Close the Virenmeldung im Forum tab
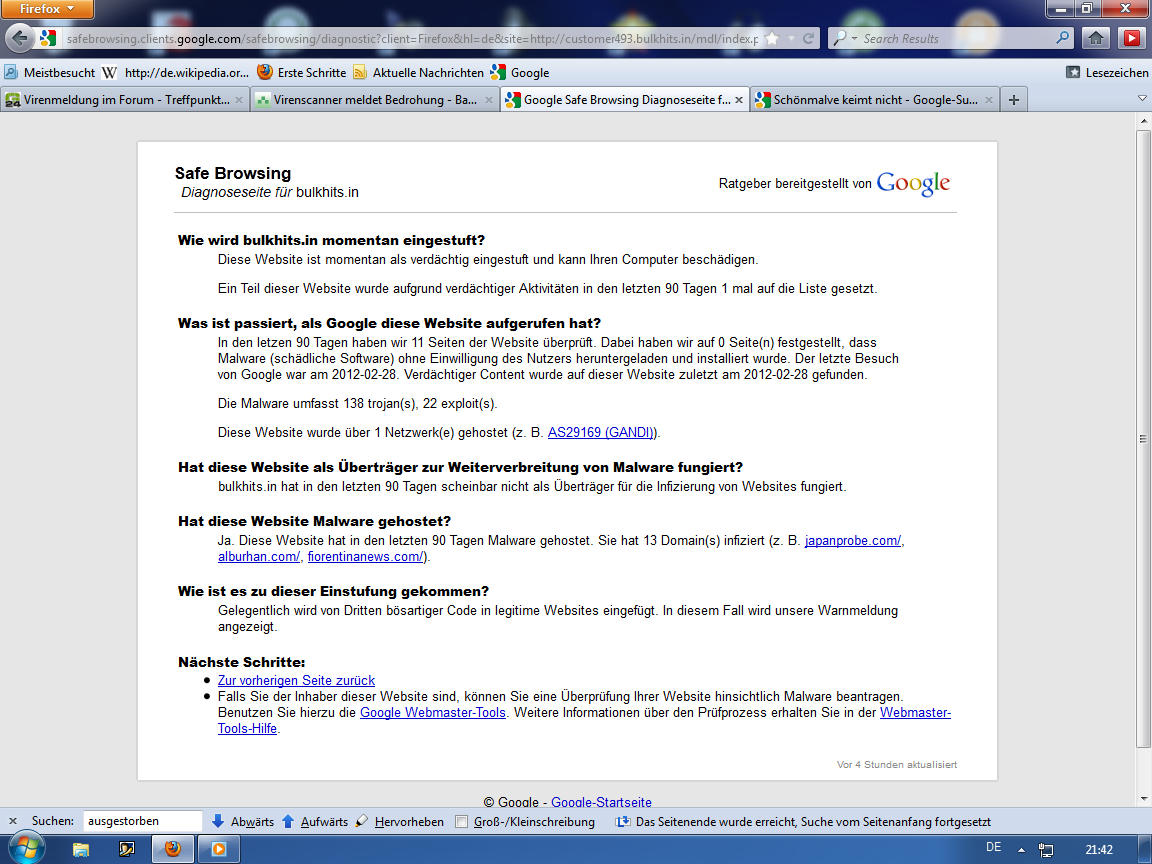 (x=239, y=100)
